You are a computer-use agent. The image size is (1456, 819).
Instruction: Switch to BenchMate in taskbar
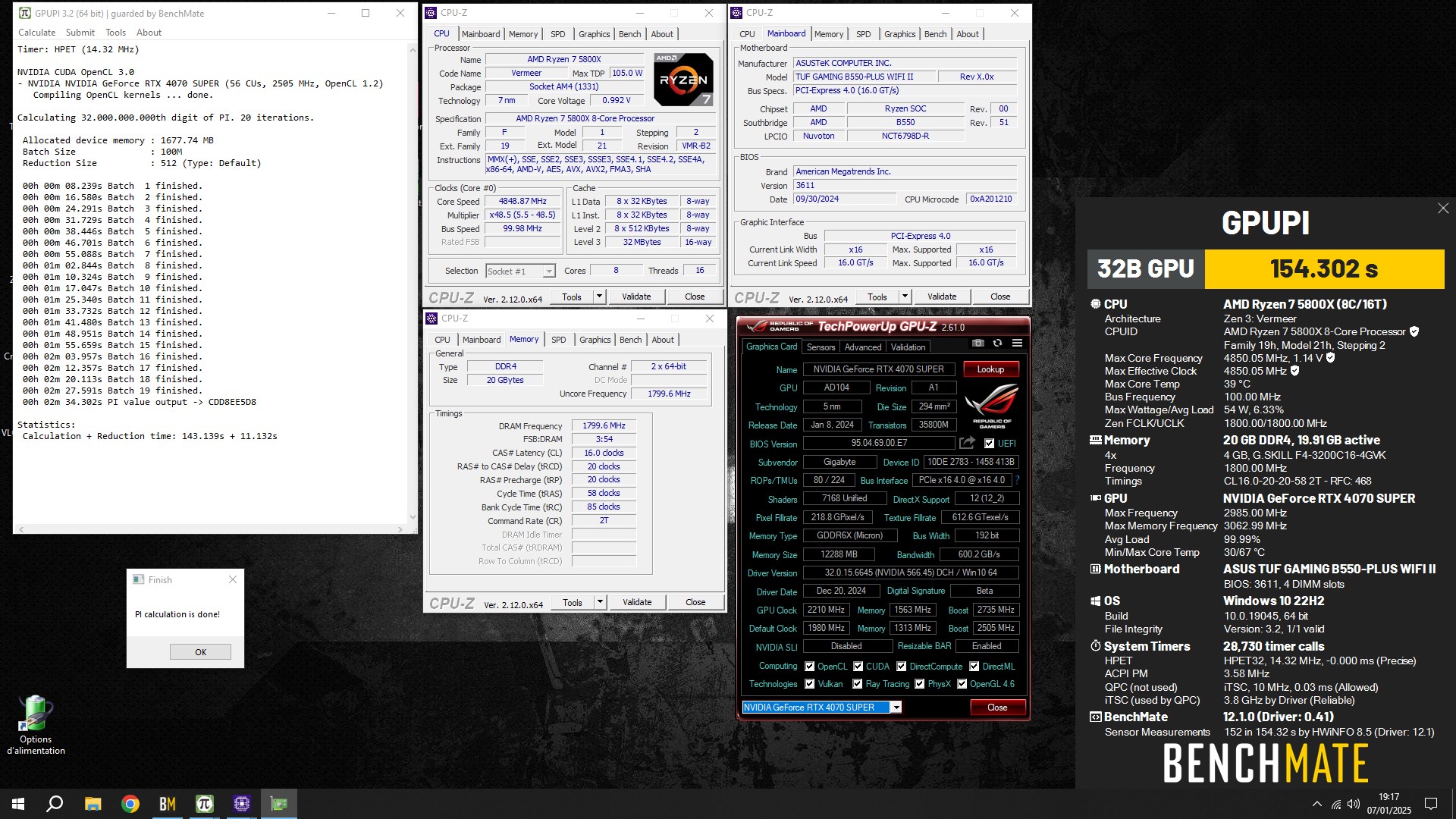tap(168, 804)
